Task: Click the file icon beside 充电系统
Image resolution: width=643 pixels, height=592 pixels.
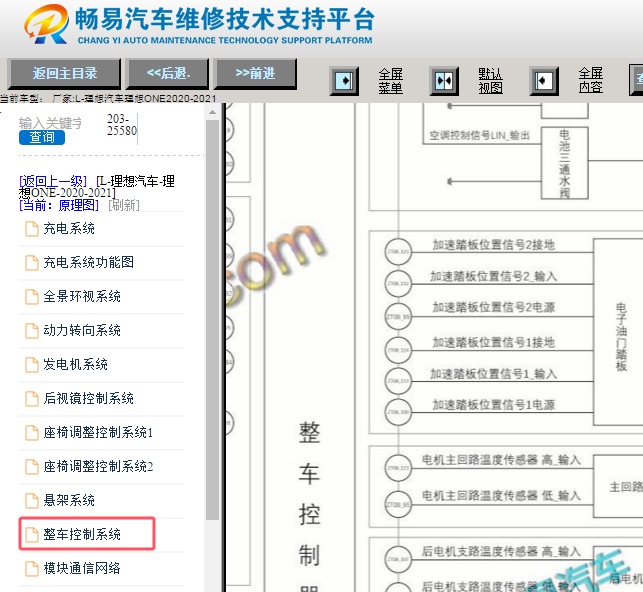Action: 32,229
